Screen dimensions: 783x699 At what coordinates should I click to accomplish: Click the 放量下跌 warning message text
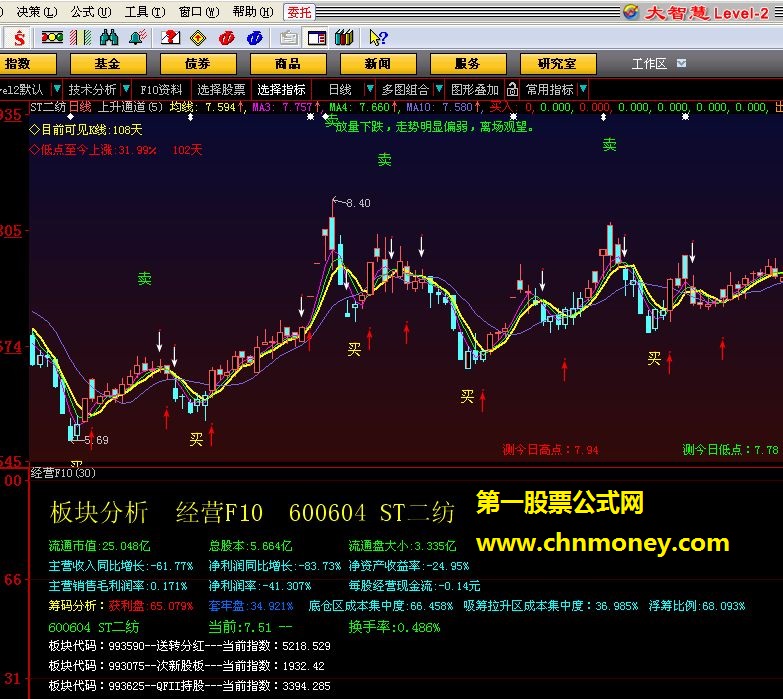[x=434, y=127]
